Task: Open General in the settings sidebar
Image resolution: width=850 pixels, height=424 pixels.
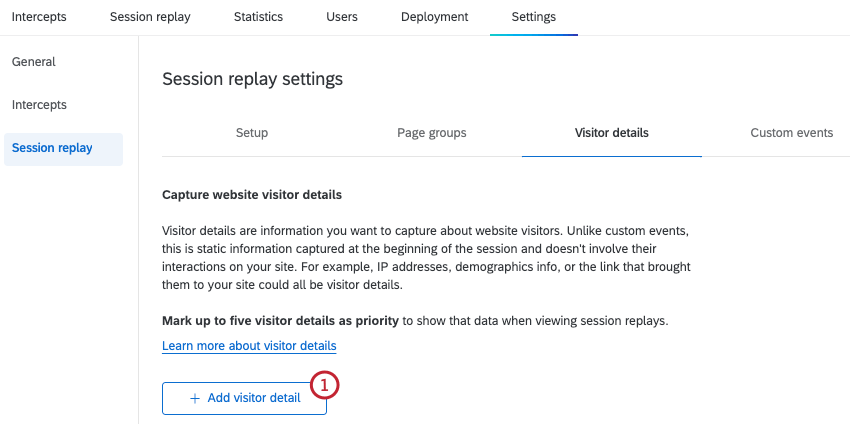Action: [34, 62]
